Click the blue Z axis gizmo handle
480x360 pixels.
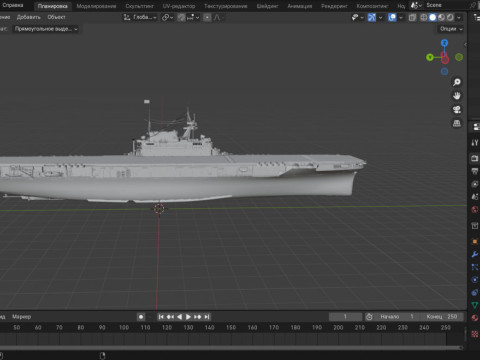(444, 43)
